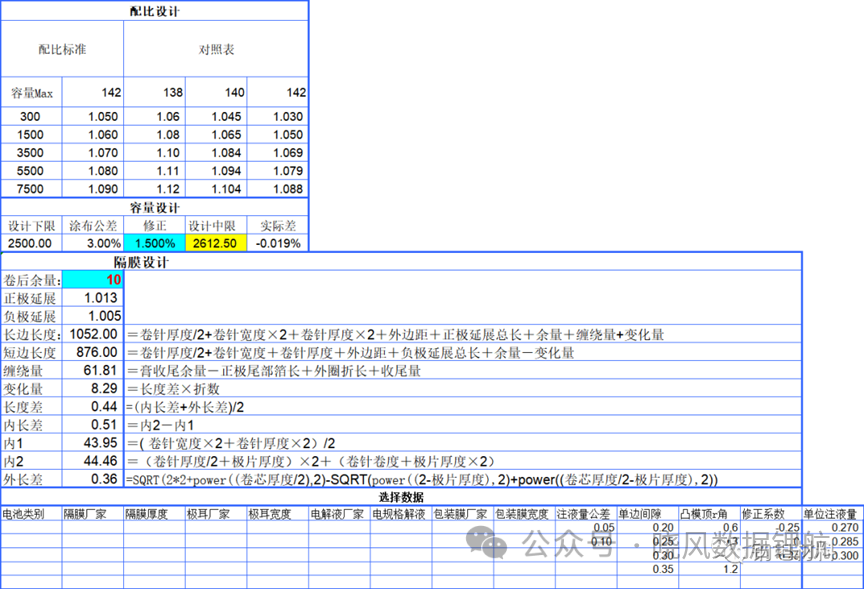
Task: Select the 单边间隙 column header
Action: (x=647, y=514)
